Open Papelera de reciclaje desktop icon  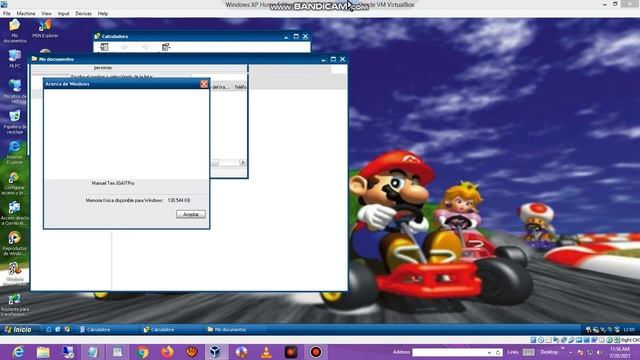15,122
